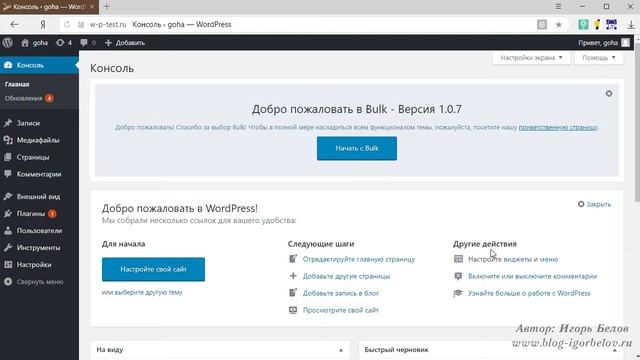Bookmark page with the star icon
640x360 pixels.
[x=559, y=24]
